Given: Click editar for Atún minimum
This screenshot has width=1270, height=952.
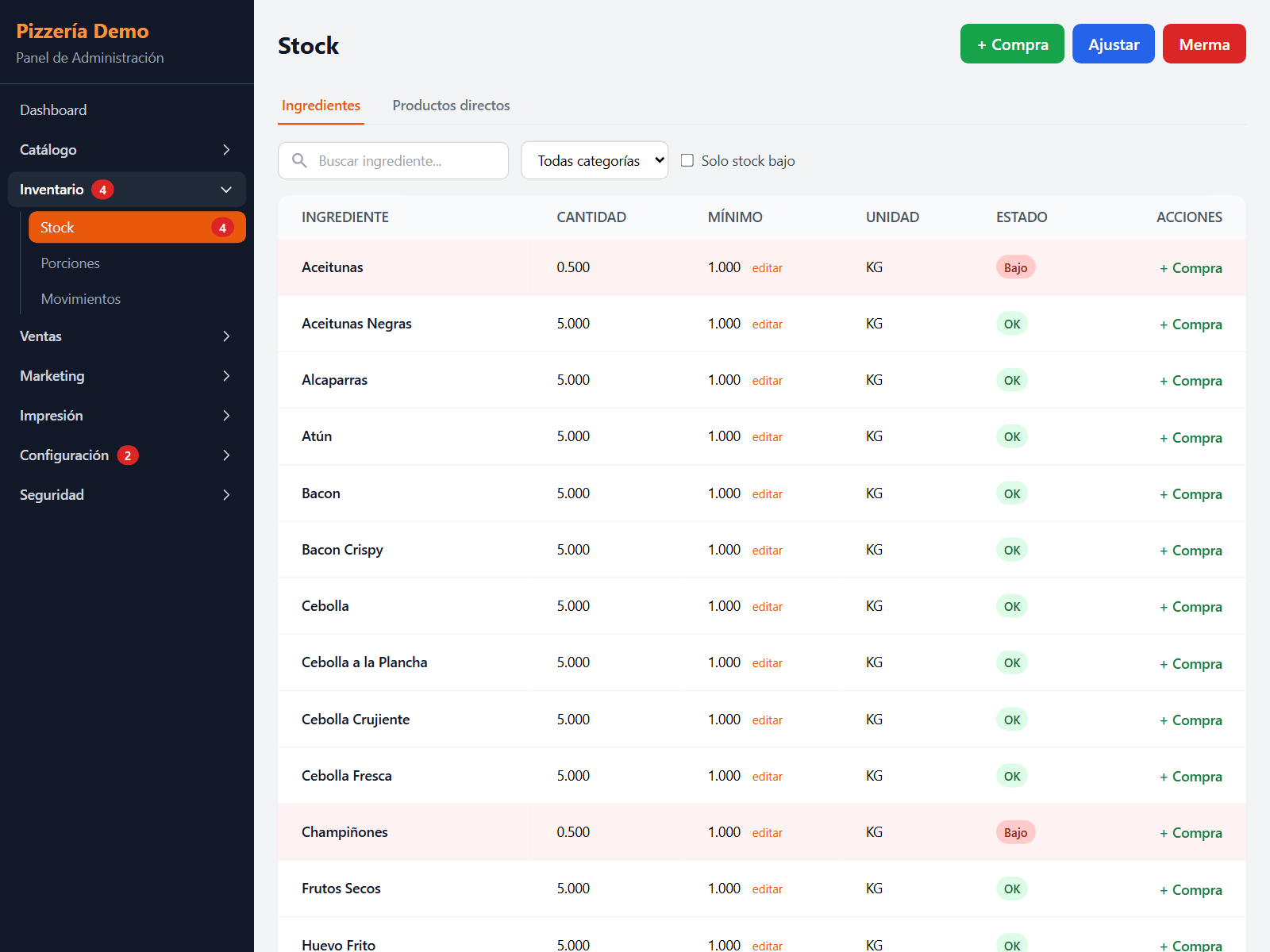Looking at the screenshot, I should (x=767, y=437).
